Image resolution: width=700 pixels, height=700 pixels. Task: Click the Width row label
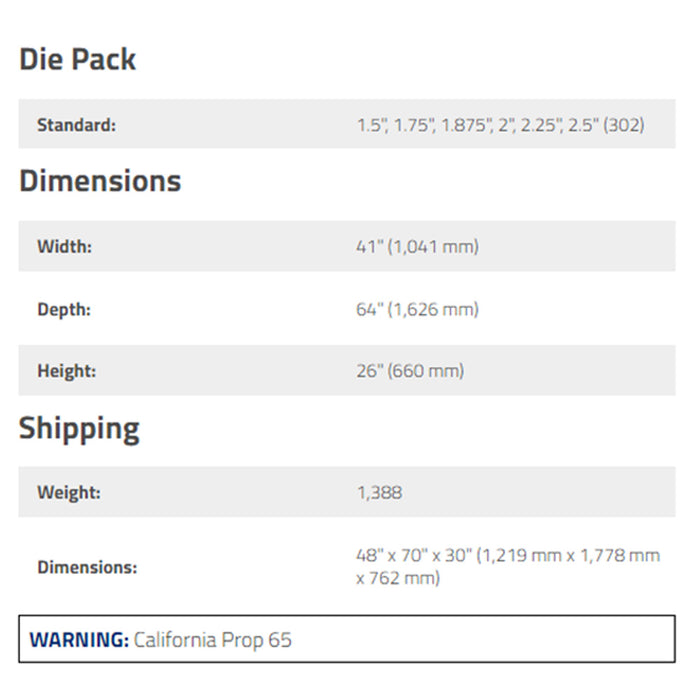tap(64, 246)
